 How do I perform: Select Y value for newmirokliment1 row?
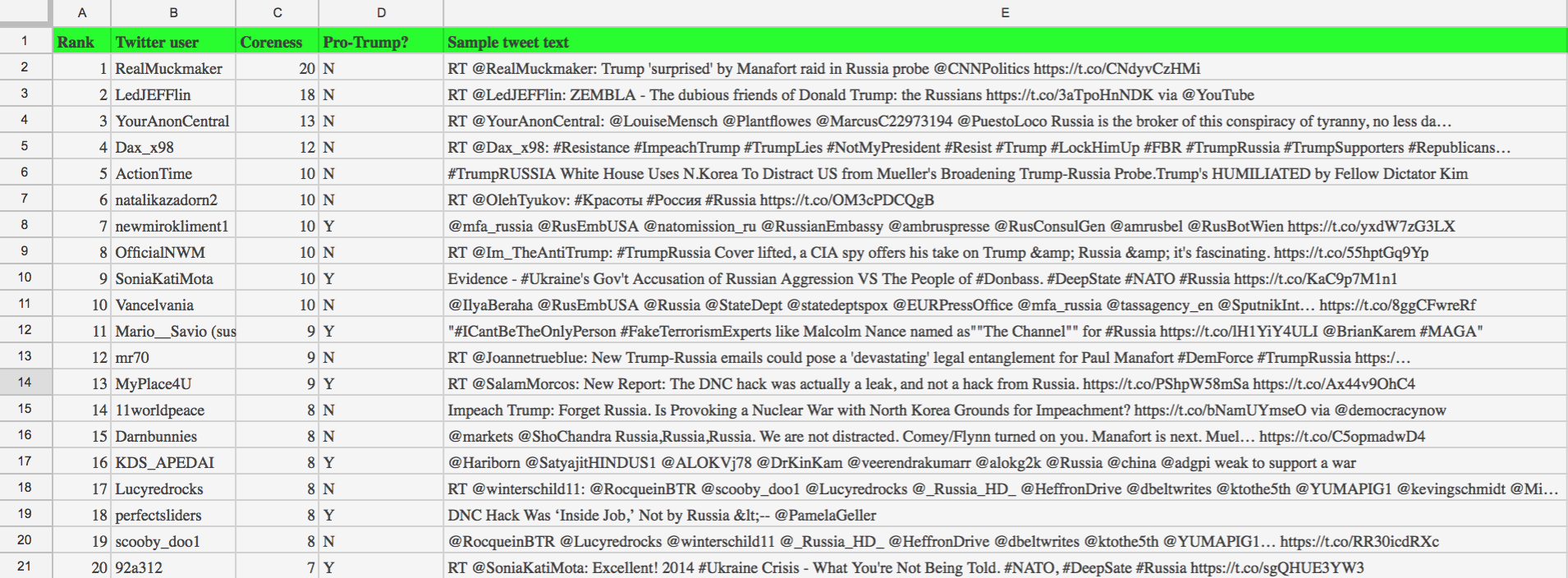click(x=381, y=226)
